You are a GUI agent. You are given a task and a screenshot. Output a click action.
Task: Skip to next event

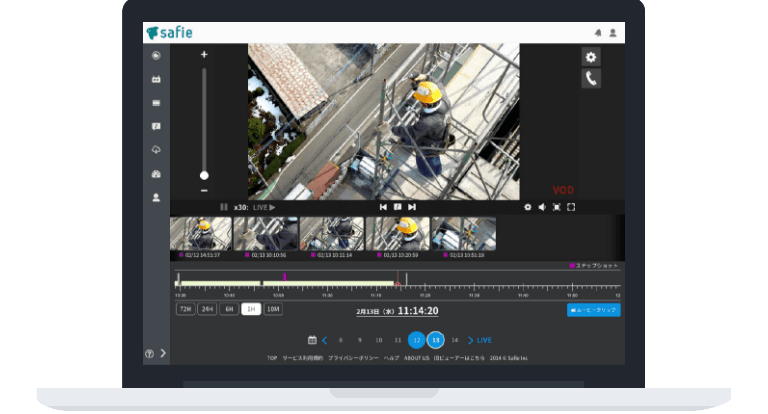pyautogui.click(x=412, y=207)
